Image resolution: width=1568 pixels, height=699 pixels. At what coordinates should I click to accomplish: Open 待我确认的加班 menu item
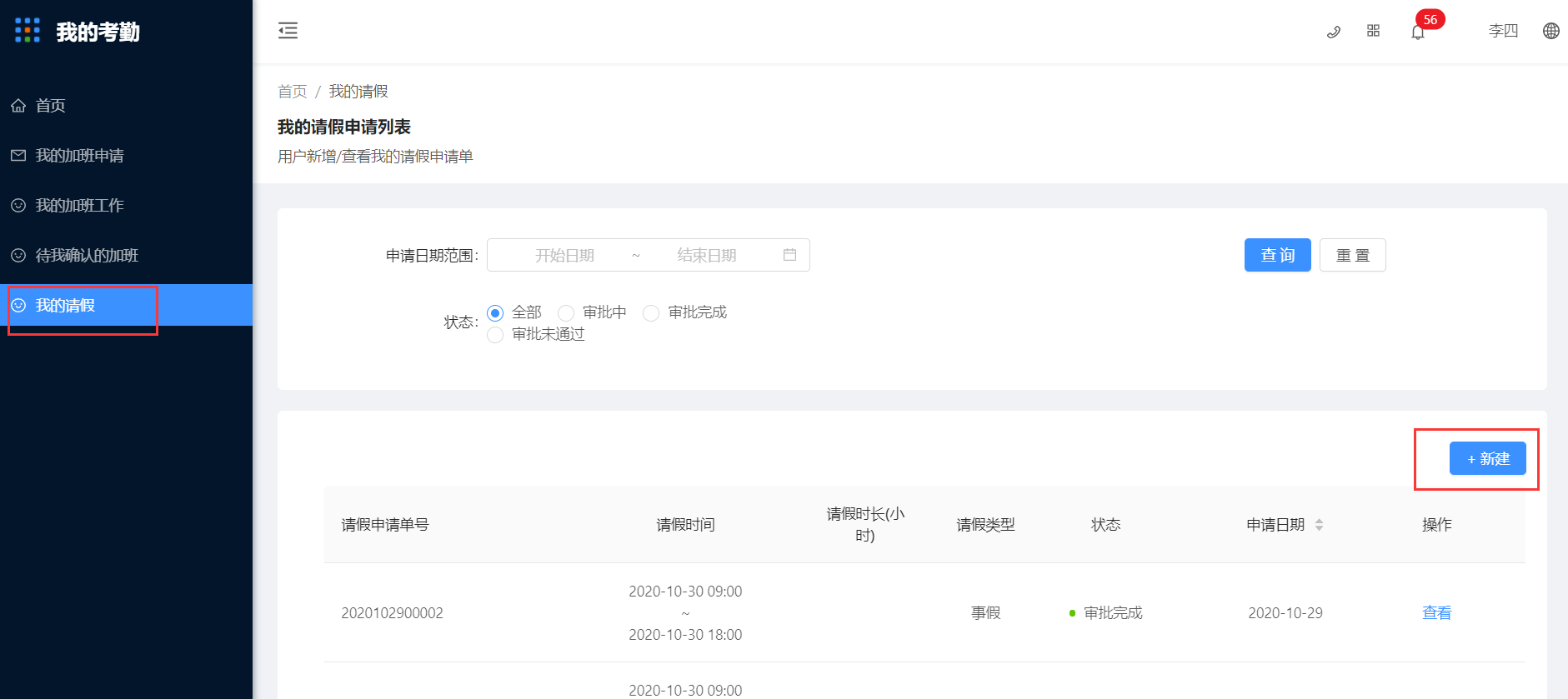pyautogui.click(x=126, y=256)
